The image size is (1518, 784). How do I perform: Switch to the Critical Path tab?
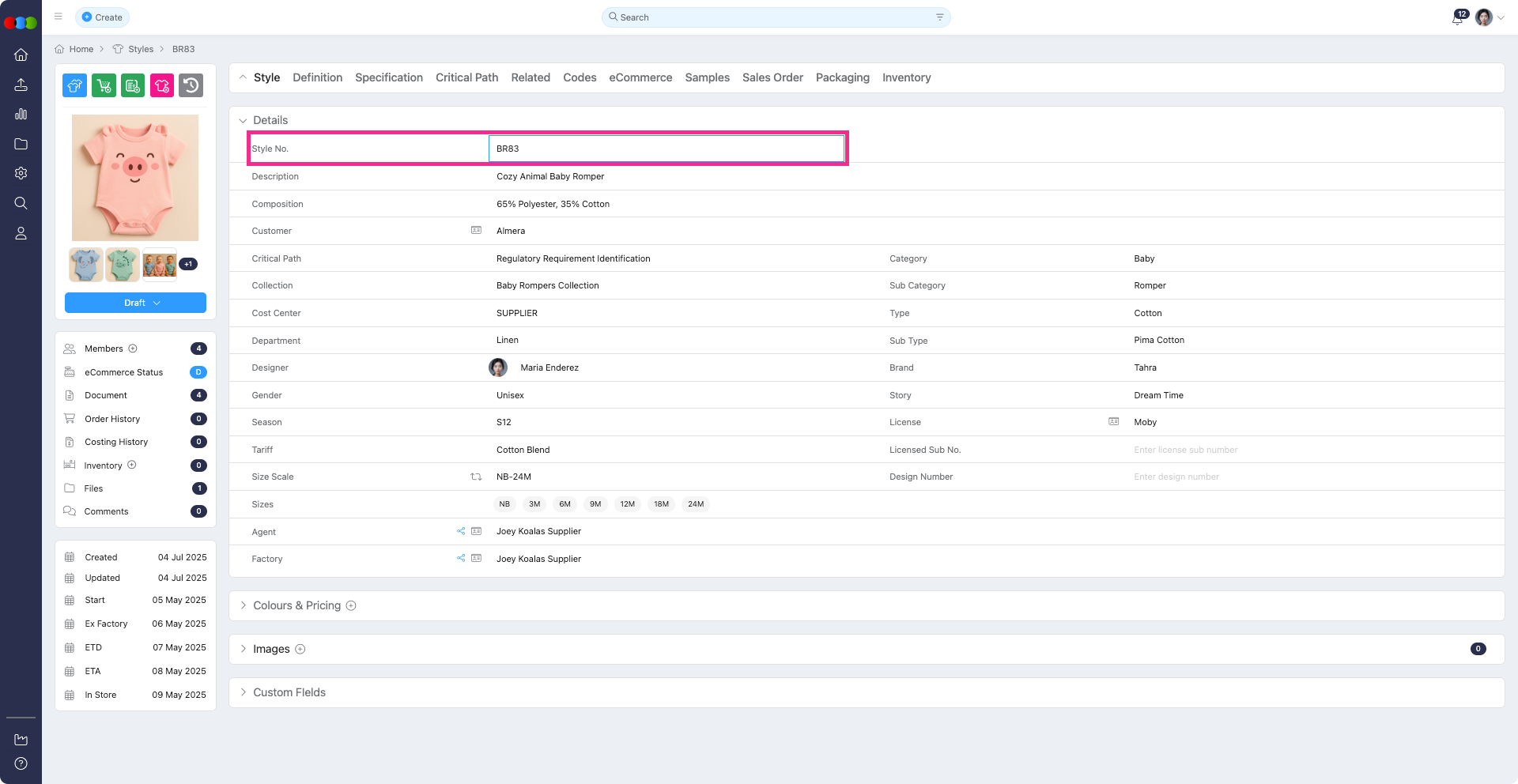[466, 77]
